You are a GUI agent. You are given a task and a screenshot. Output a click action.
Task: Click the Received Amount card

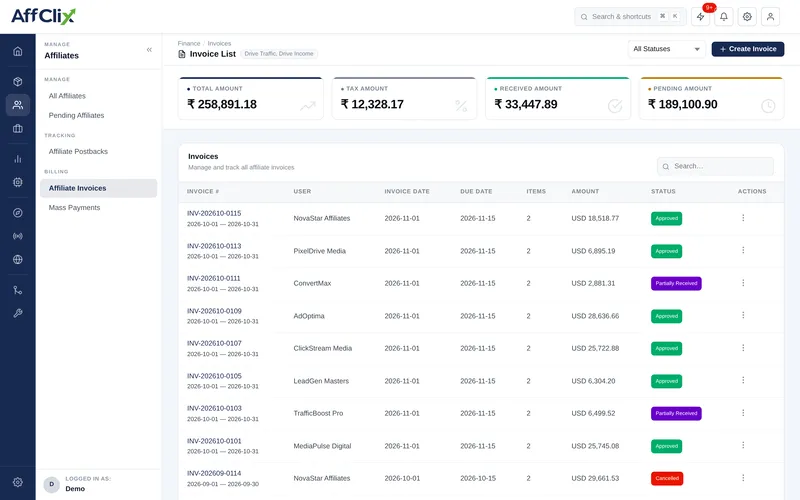pyautogui.click(x=558, y=98)
